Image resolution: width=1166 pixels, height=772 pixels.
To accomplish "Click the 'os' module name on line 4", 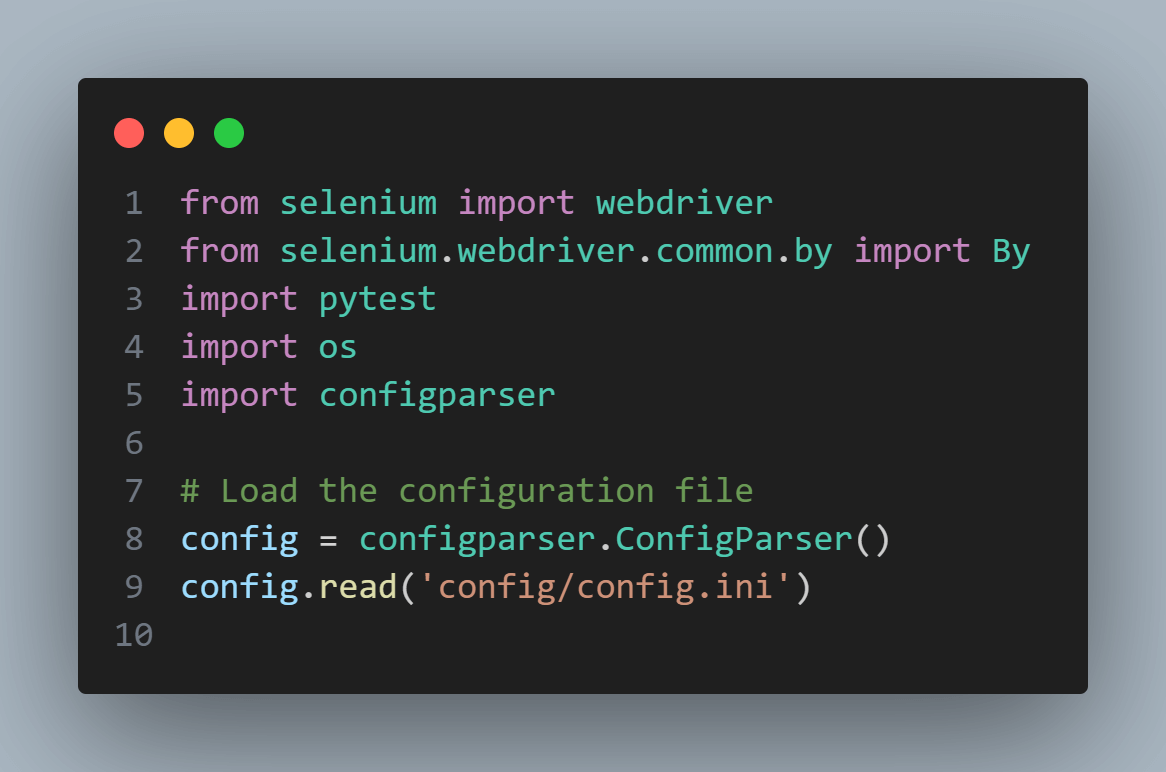I will [338, 347].
